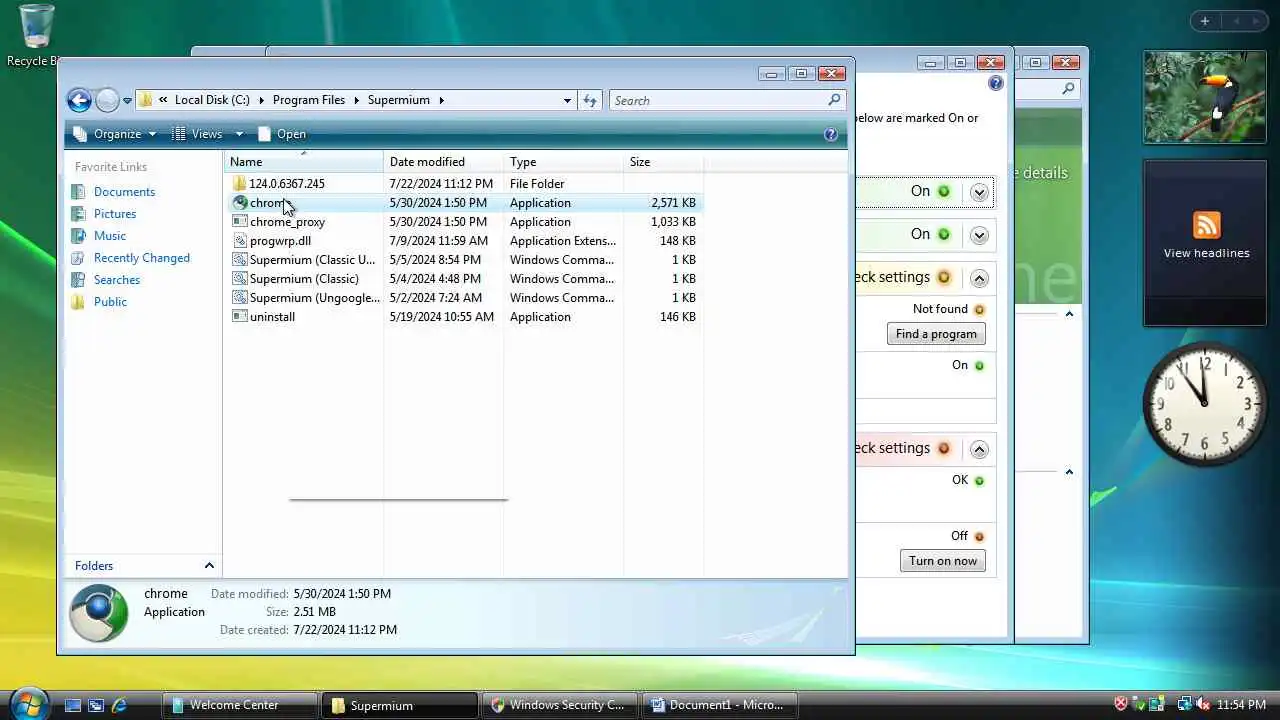The width and height of the screenshot is (1280, 720).
Task: Select Local Disk (C:) in address bar
Action: click(212, 100)
